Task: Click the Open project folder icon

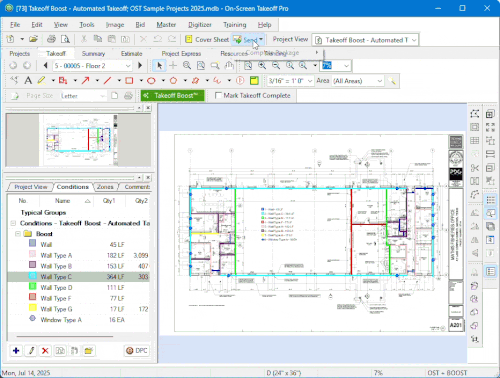Action: [x=33, y=39]
